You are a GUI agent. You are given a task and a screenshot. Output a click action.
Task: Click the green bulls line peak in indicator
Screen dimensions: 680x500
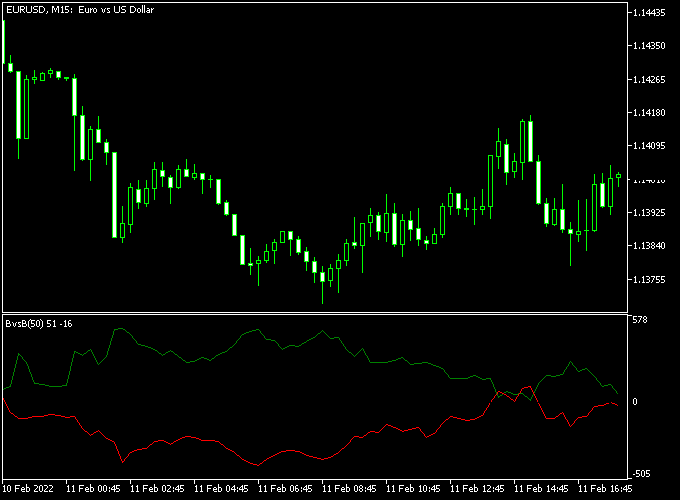click(x=119, y=328)
